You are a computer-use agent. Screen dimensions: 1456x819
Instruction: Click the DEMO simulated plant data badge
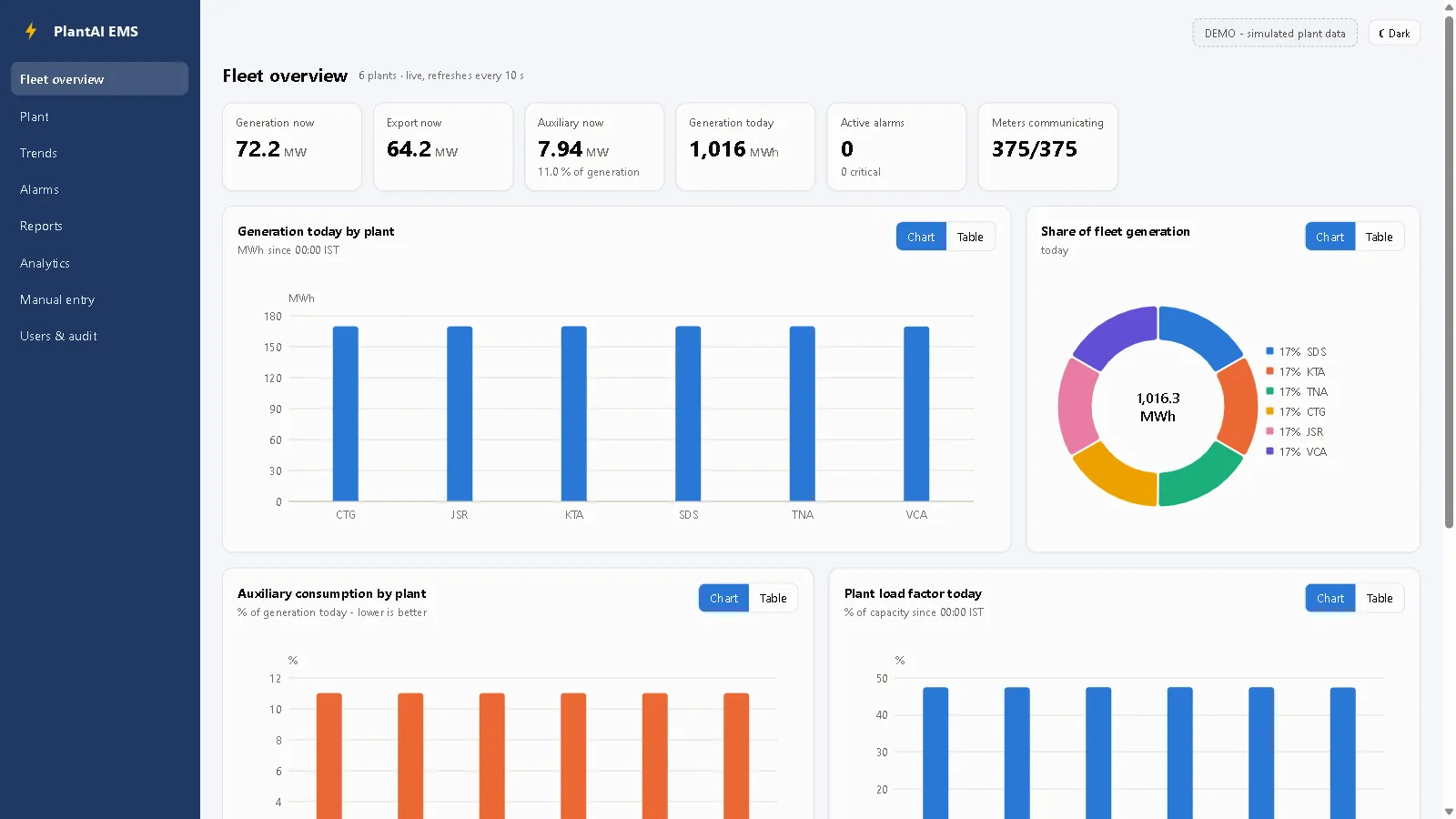click(1275, 34)
